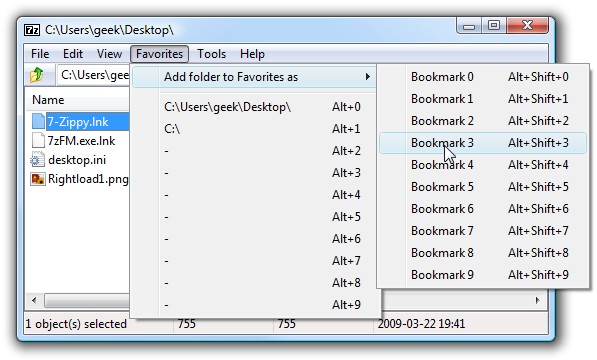The width and height of the screenshot is (597, 360).
Task: Choose empty favorite slot Alt+2
Action: (x=254, y=151)
